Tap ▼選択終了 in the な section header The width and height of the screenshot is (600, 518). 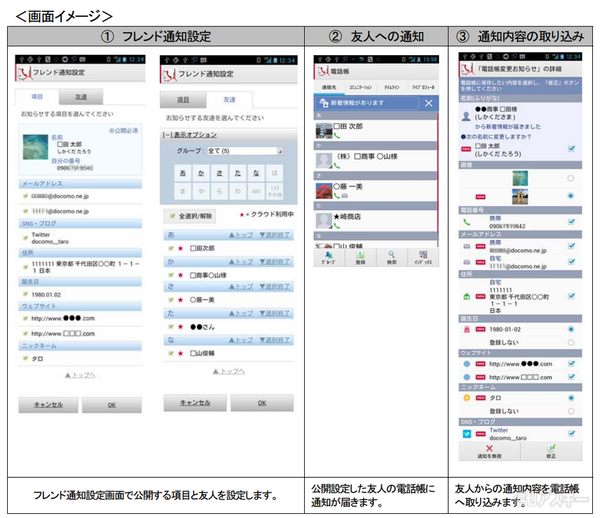point(274,340)
